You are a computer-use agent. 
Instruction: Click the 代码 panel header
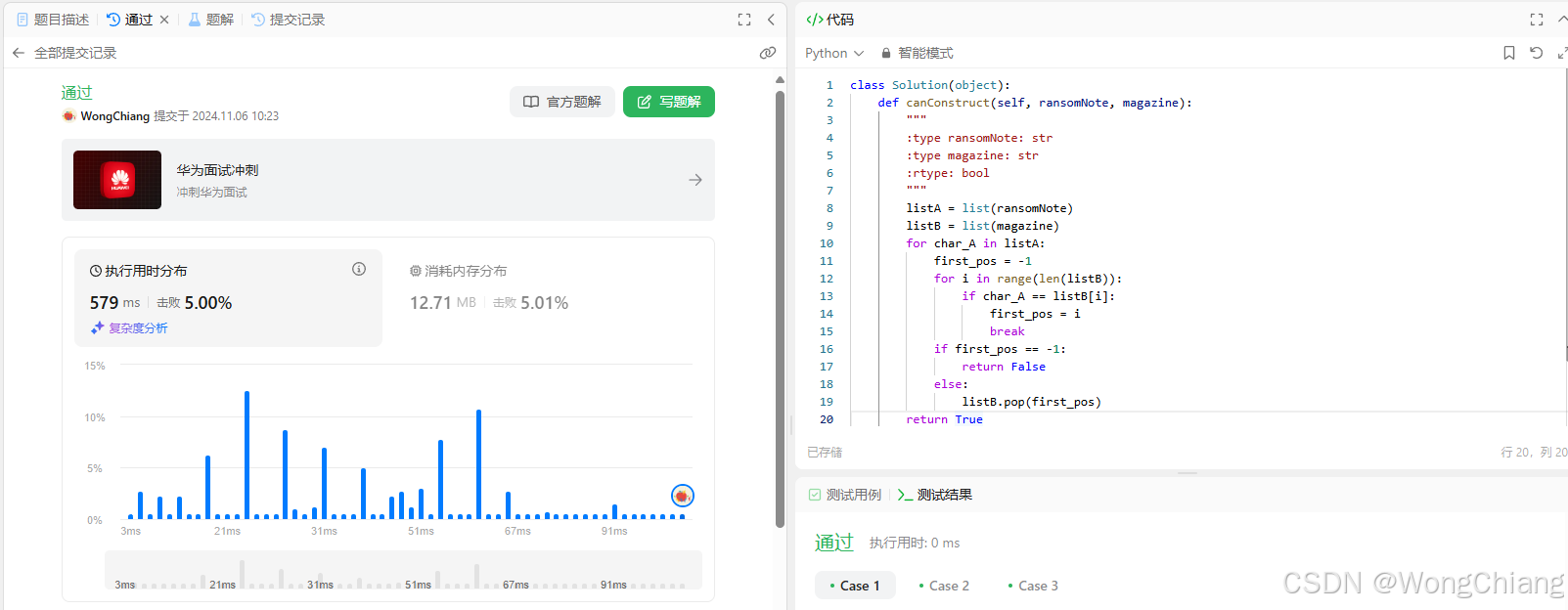830,20
